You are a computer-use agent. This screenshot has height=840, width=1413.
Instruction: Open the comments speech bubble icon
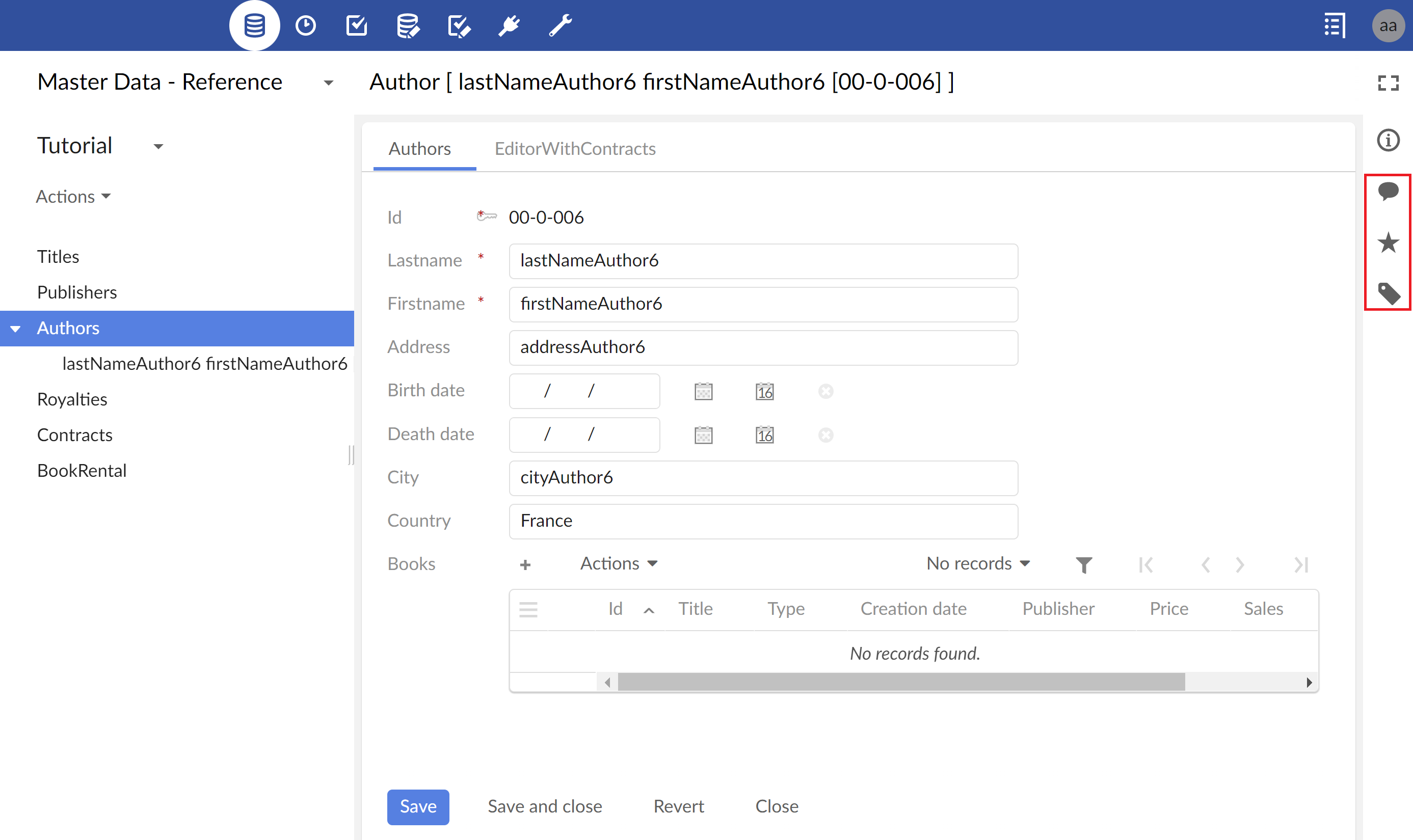click(x=1388, y=192)
